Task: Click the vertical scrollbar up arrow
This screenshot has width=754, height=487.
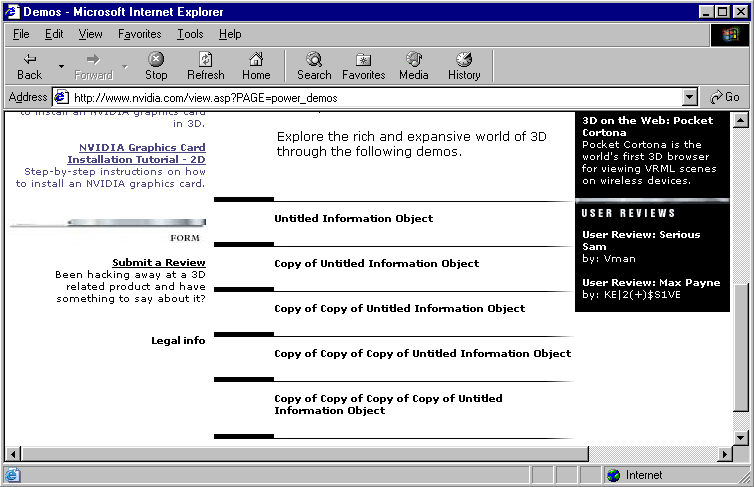Action: tap(741, 120)
